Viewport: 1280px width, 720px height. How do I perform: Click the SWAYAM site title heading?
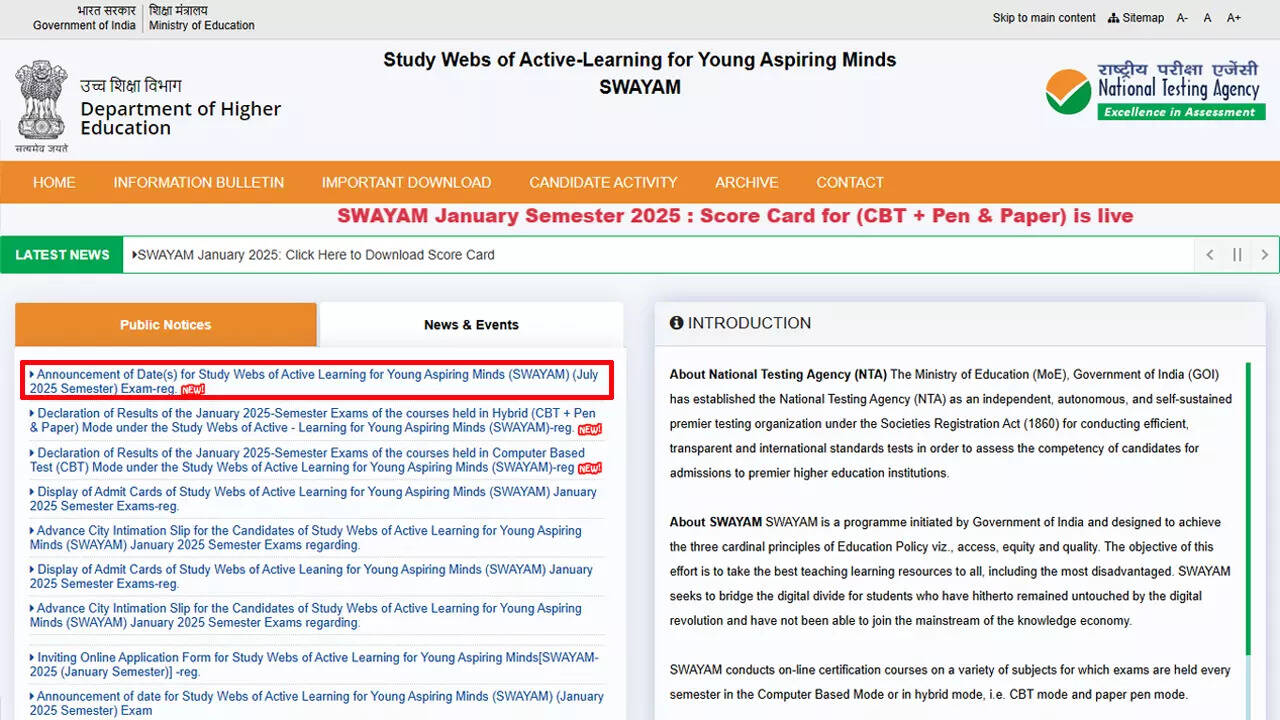pos(640,73)
